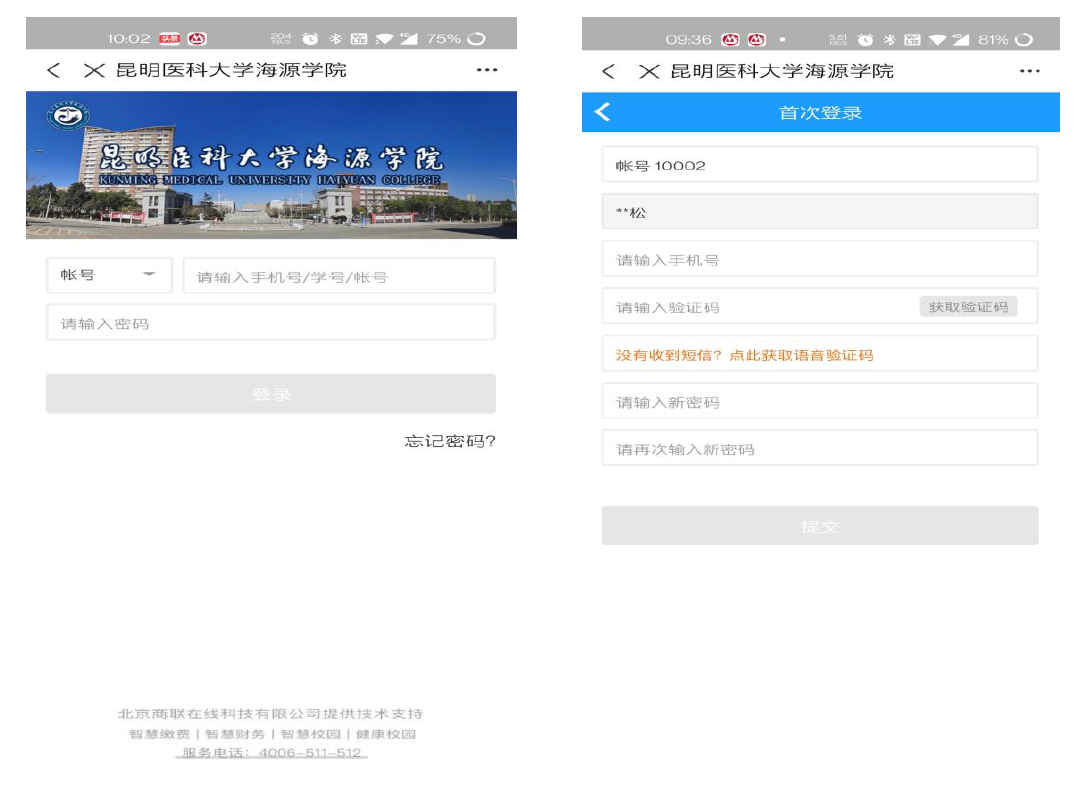Open the 忘记密码? link
The image size is (1081, 811).
449,441
